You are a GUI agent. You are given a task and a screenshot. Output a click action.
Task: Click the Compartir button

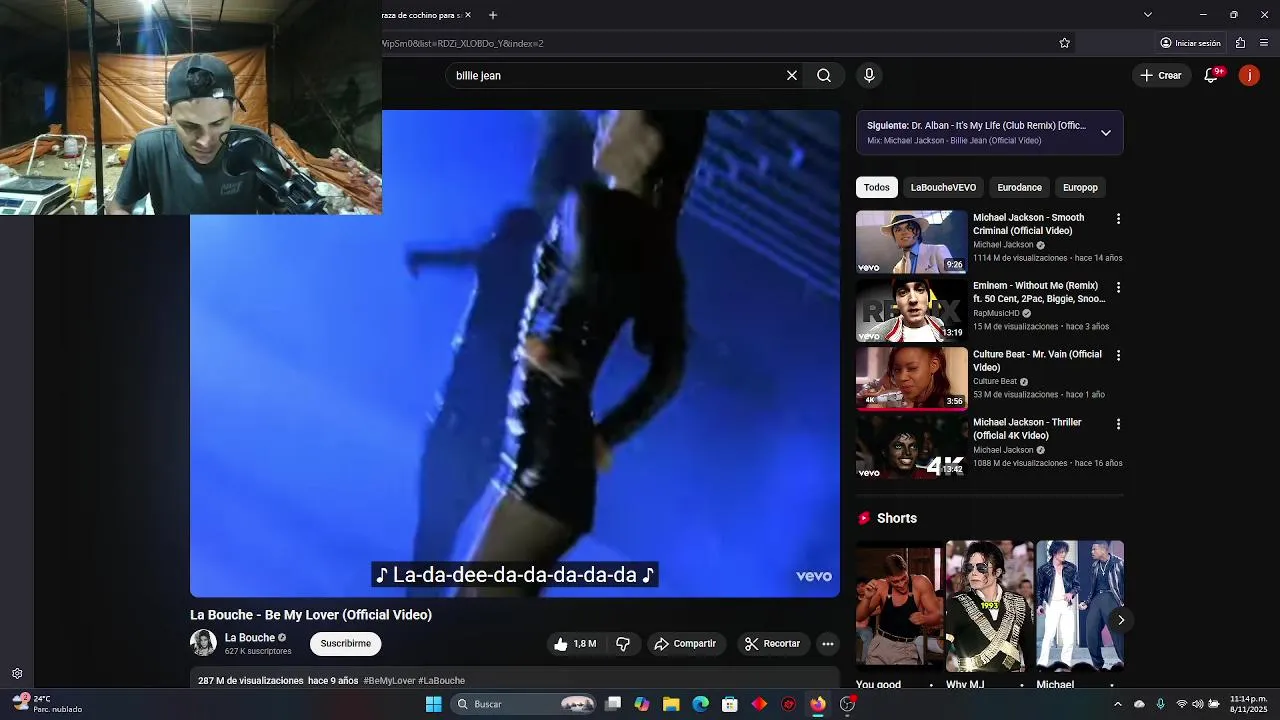pos(685,644)
